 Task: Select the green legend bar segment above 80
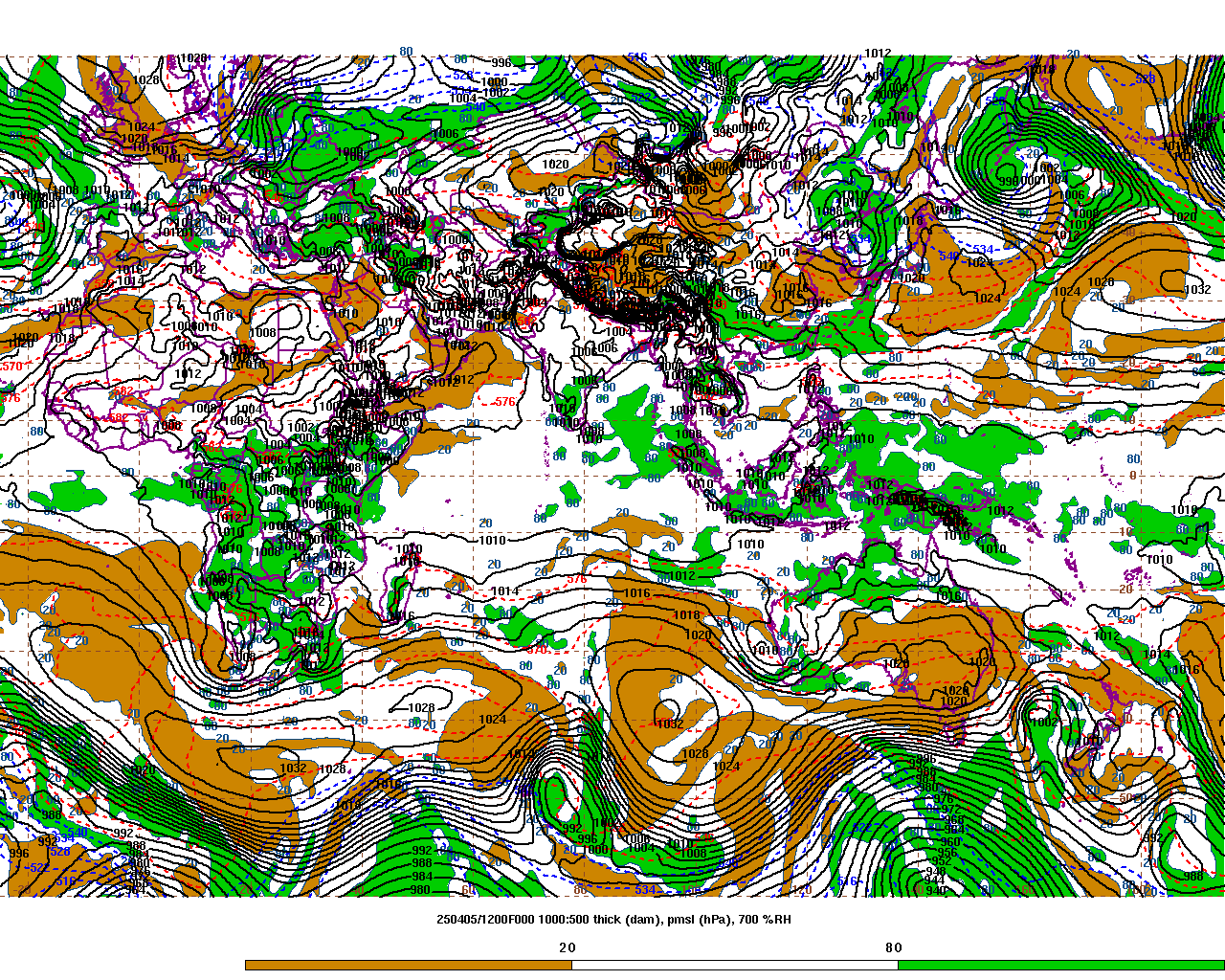(x=1061, y=965)
